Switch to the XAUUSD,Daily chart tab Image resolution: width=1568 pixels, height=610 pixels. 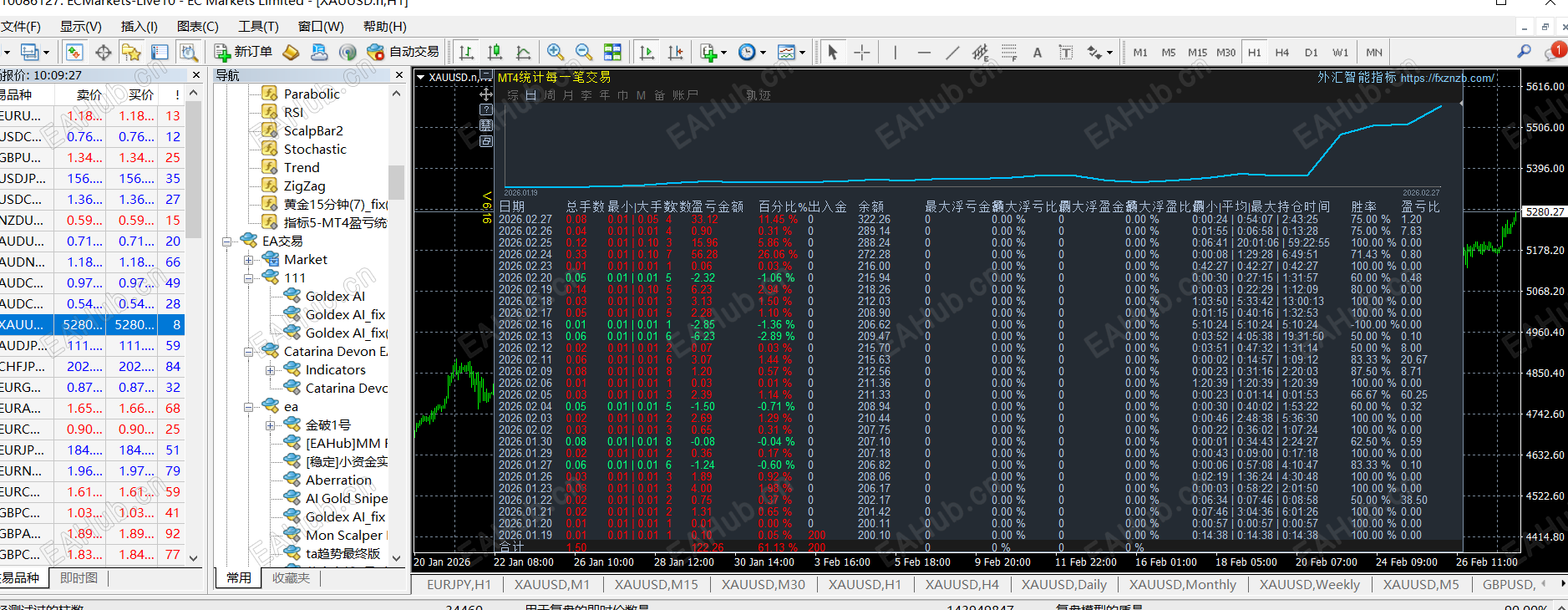pos(1063,585)
